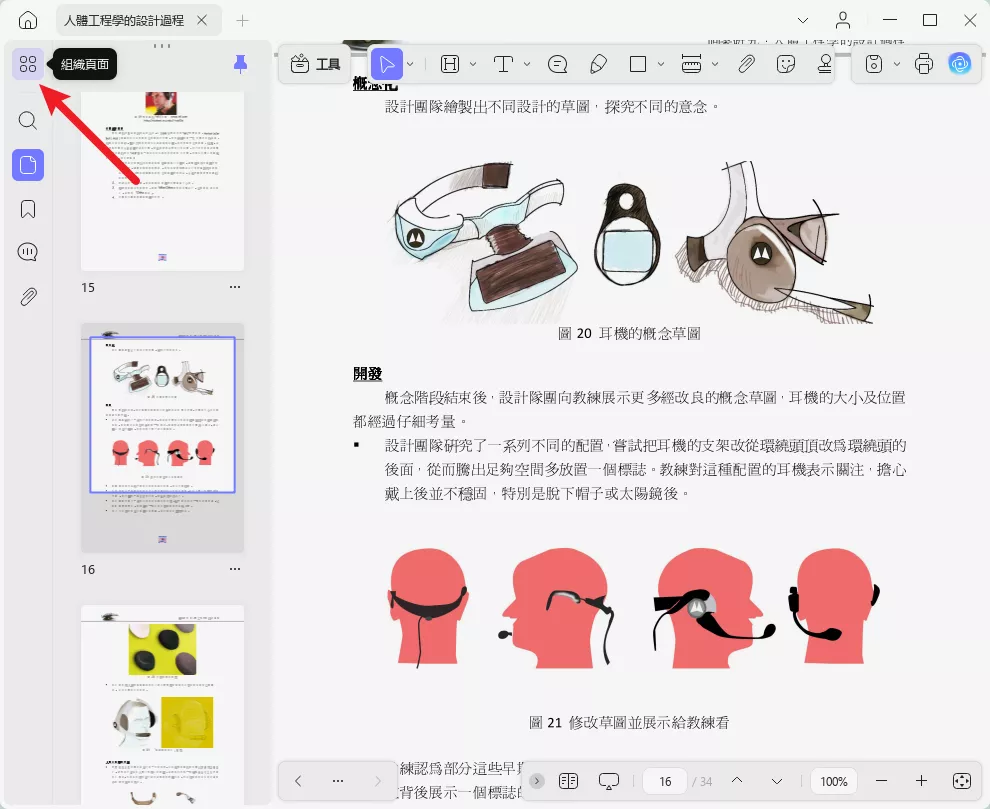990x809 pixels.
Task: Select the text T tool
Action: click(x=503, y=64)
